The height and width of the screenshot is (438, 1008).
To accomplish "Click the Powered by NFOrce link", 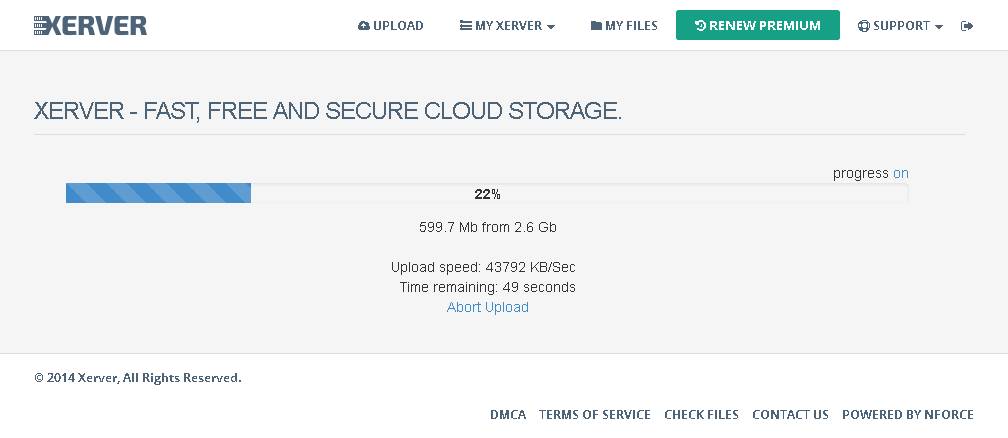I will point(908,414).
